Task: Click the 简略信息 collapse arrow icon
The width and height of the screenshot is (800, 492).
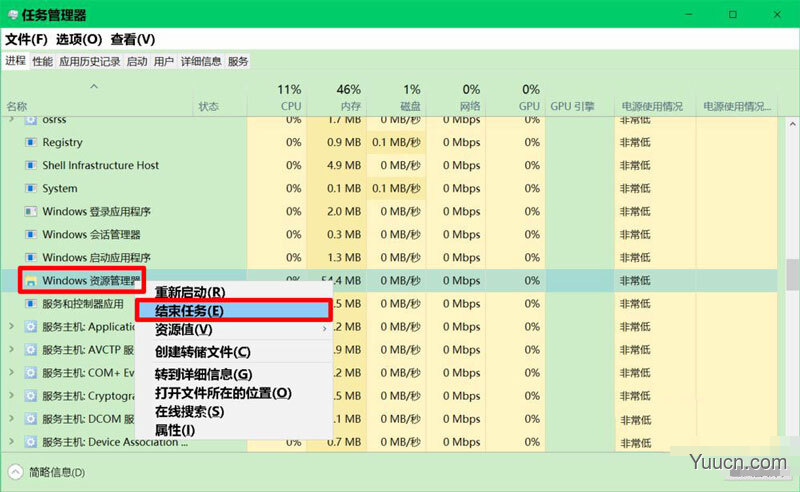Action: click(x=15, y=472)
